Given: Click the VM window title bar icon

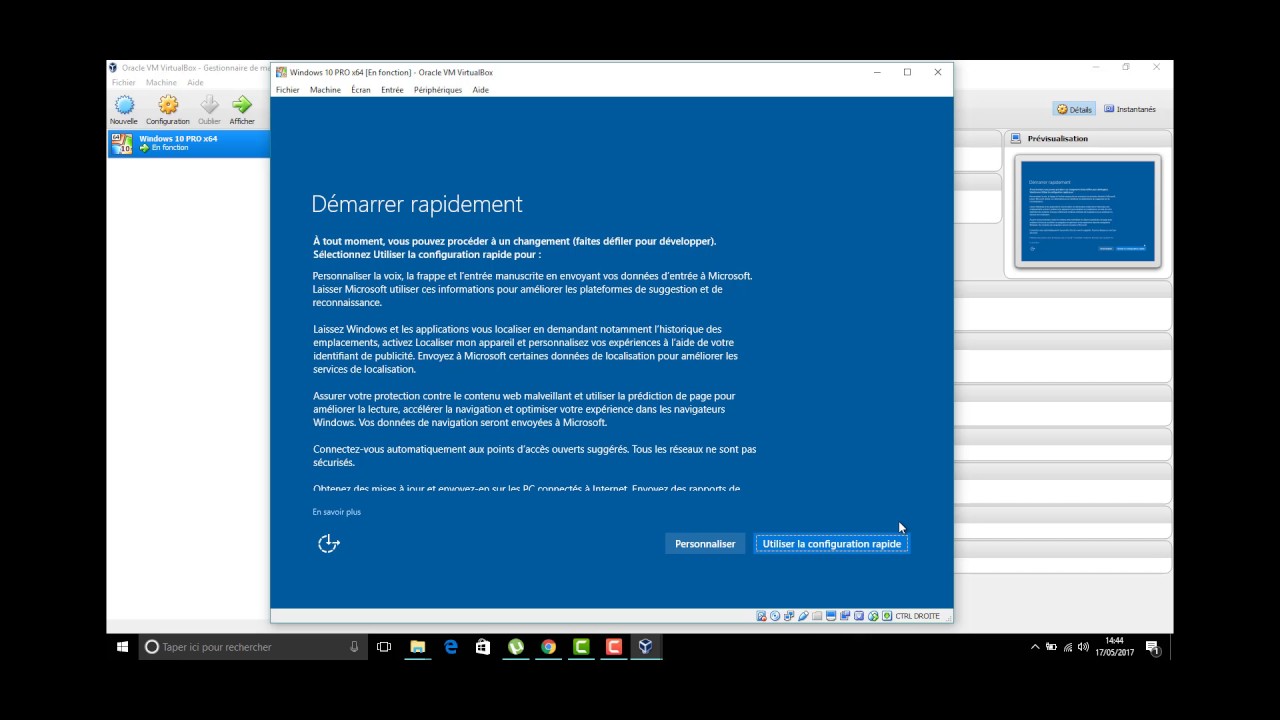Looking at the screenshot, I should click(282, 72).
